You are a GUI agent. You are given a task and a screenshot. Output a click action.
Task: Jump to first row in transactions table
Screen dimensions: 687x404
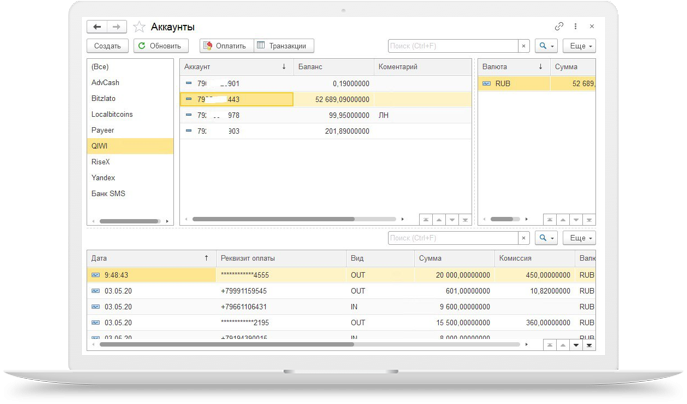coord(549,345)
